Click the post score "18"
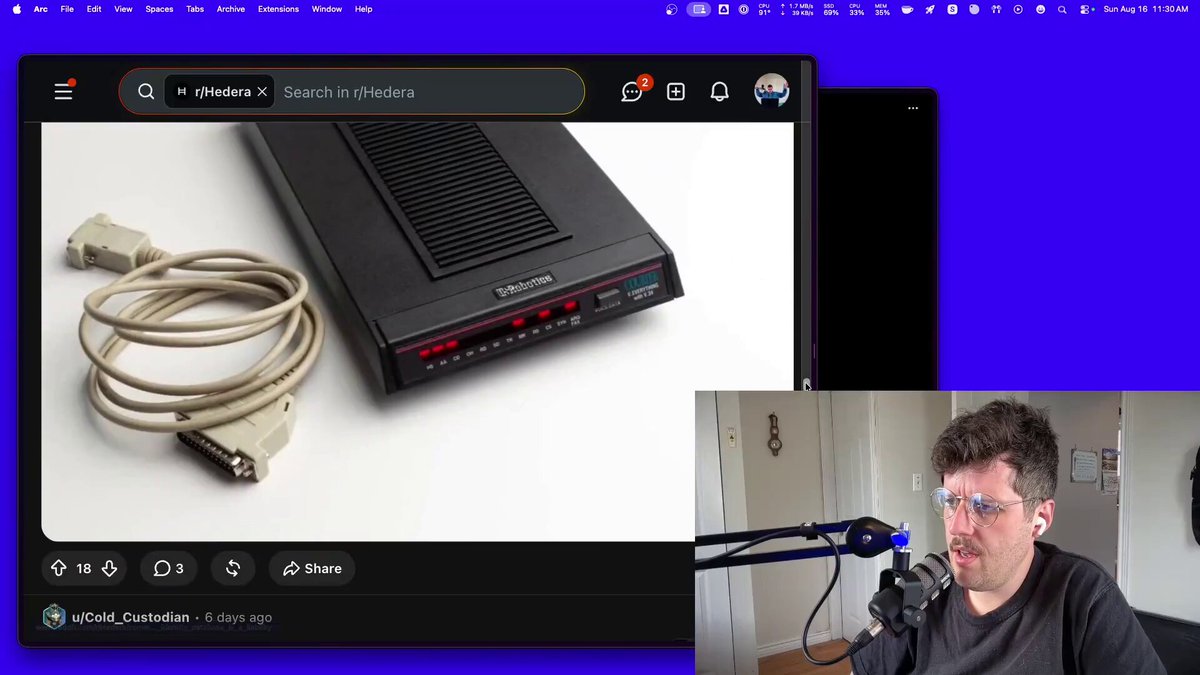Viewport: 1200px width, 675px height. click(x=84, y=568)
